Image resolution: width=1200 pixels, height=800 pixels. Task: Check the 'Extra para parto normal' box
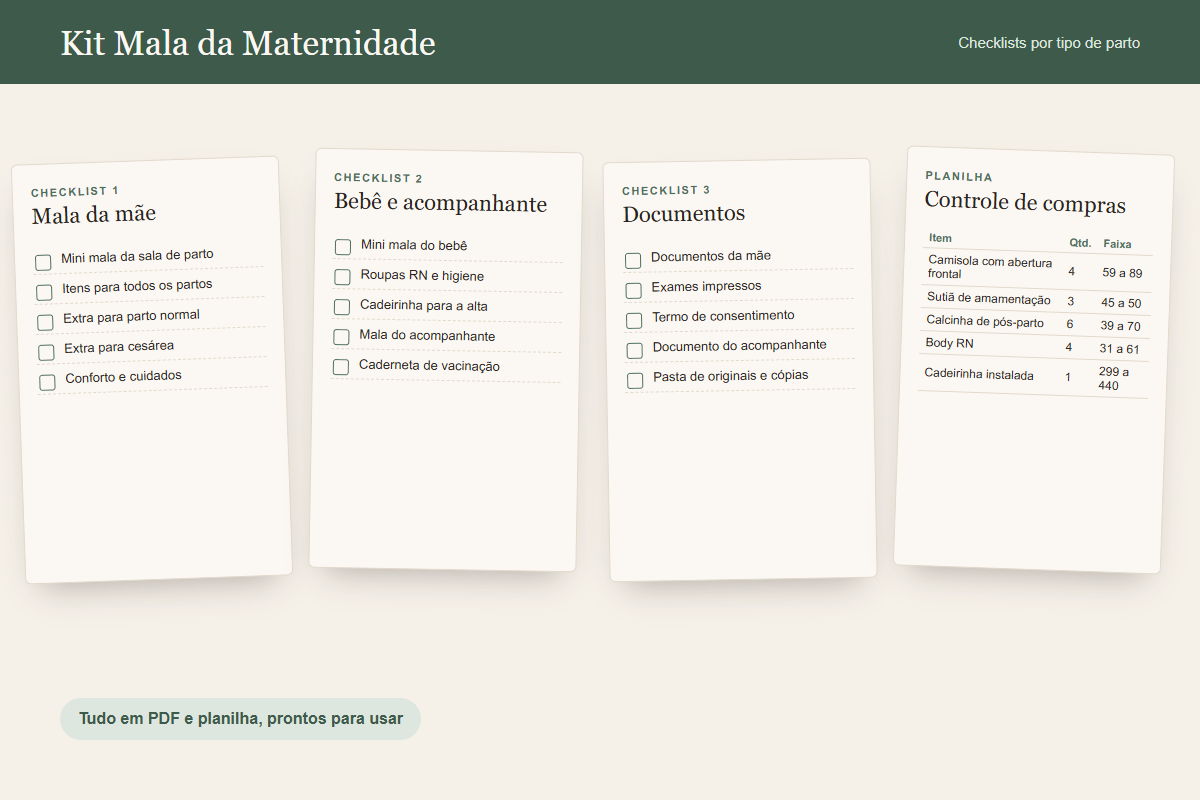[45, 322]
